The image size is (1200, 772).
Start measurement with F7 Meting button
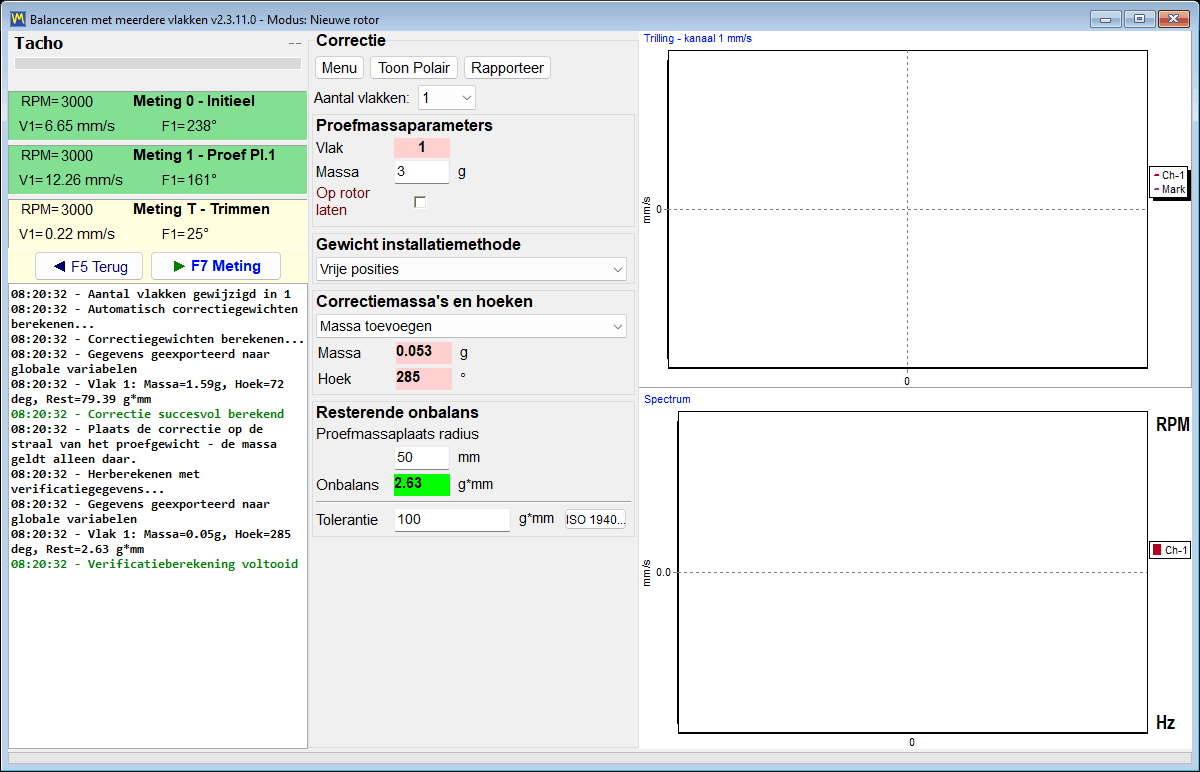point(216,266)
